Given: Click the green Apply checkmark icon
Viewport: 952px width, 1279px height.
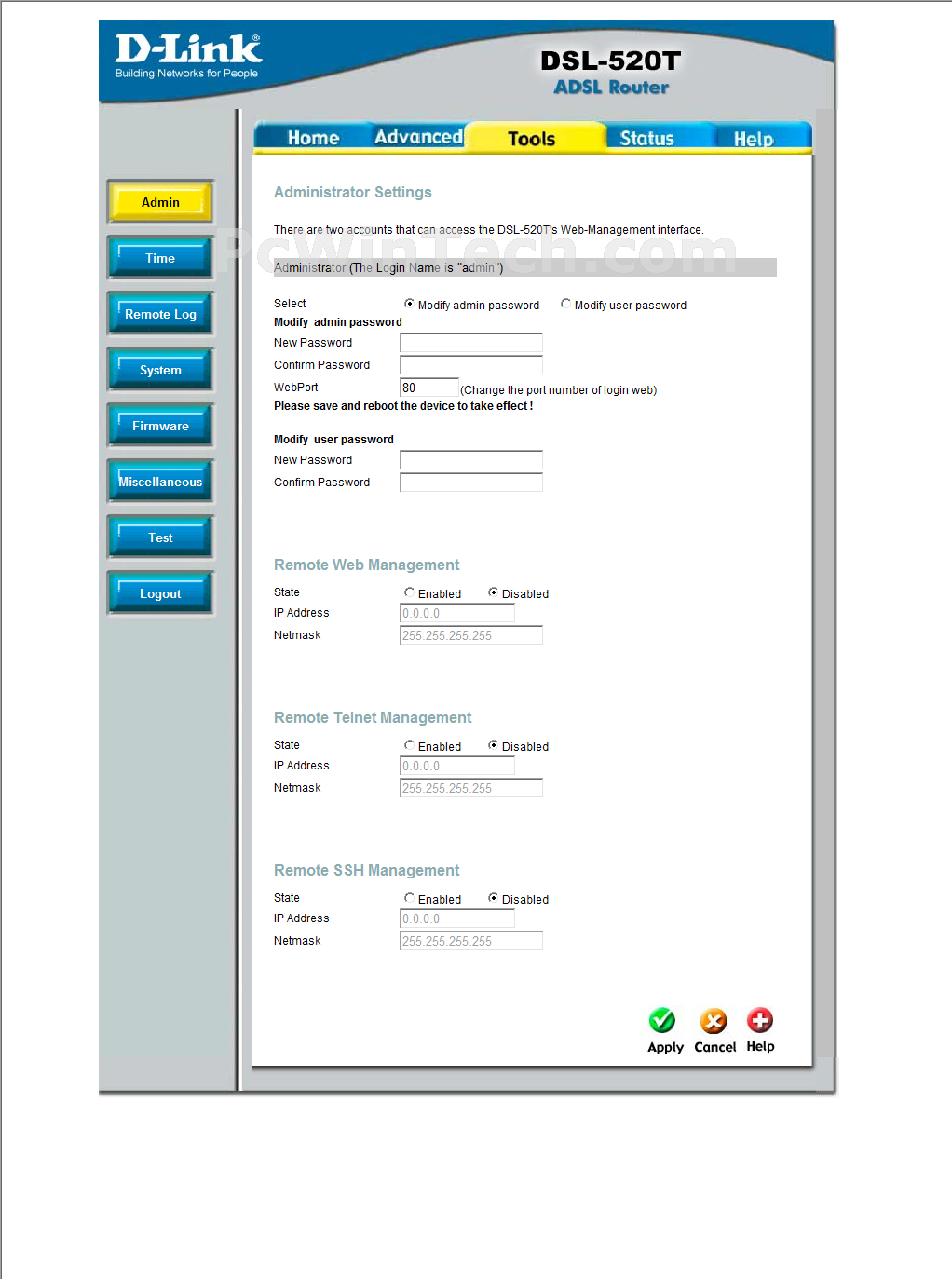Looking at the screenshot, I should coord(662,1021).
